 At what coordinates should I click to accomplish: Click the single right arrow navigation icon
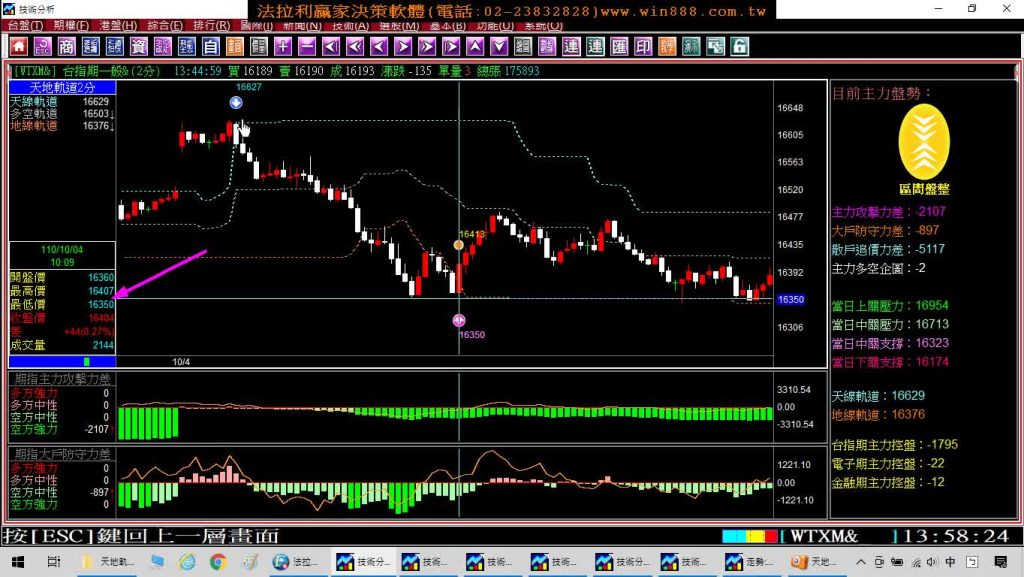click(403, 46)
